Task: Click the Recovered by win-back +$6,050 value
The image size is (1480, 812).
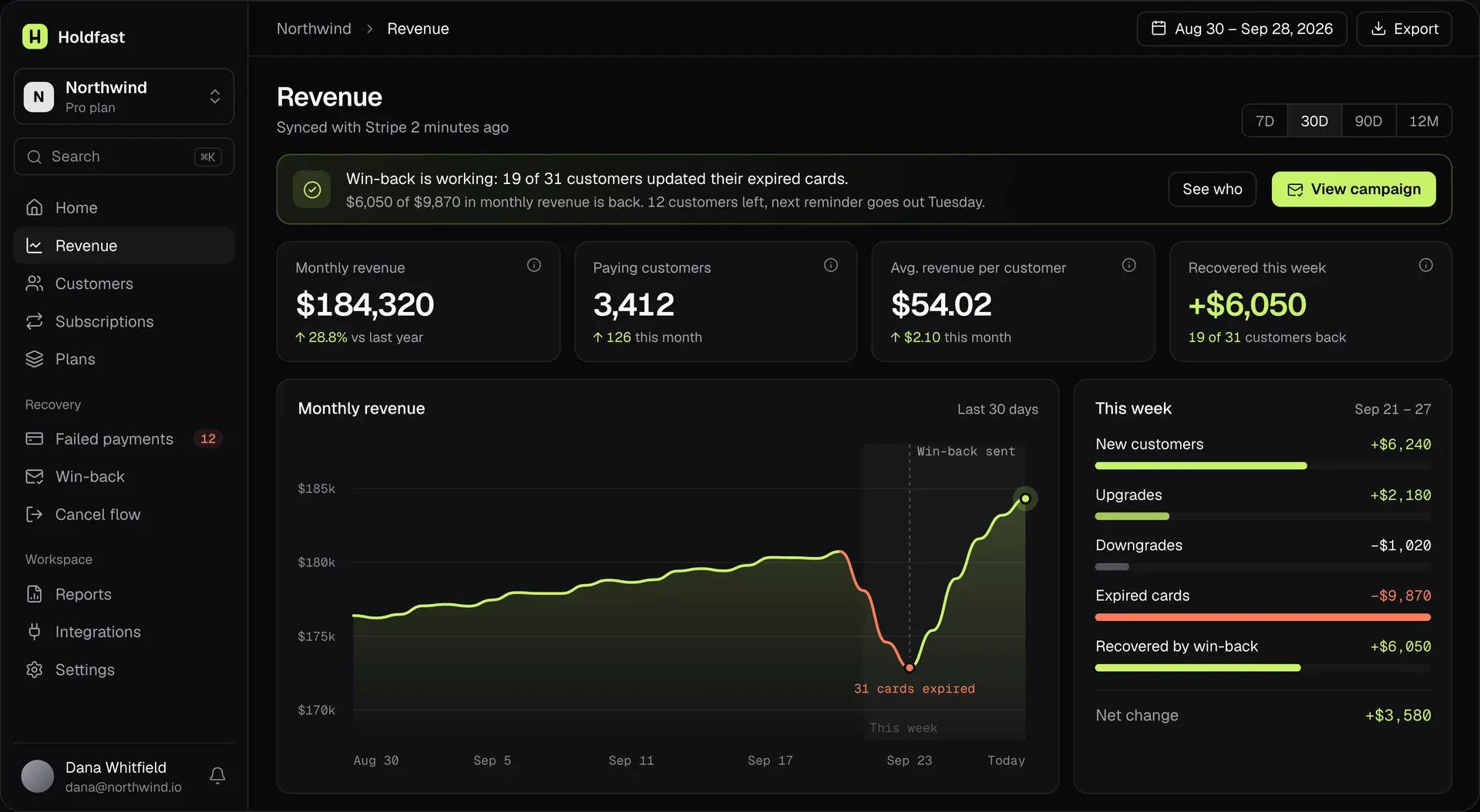Action: point(1401,646)
